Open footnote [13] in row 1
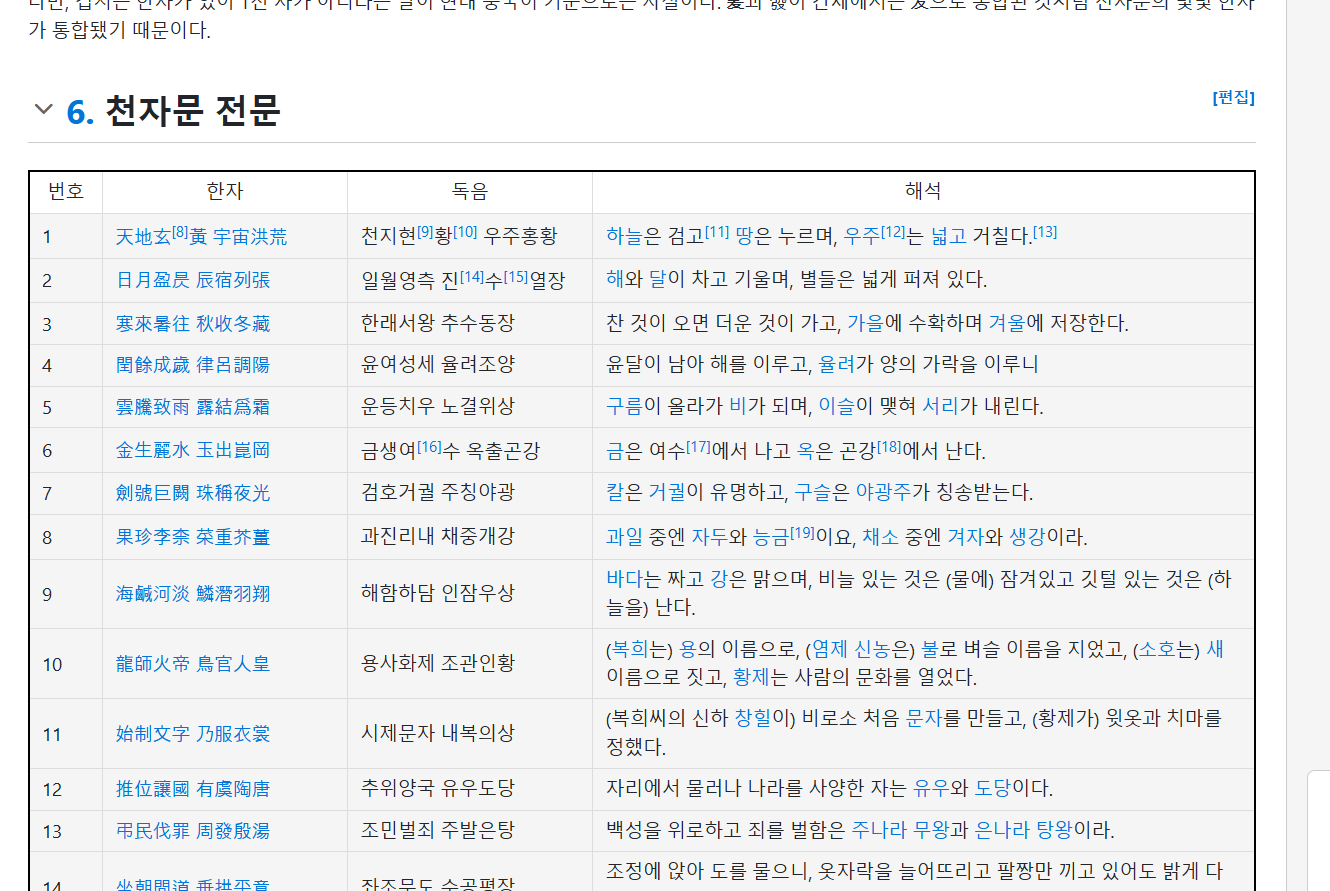The height and width of the screenshot is (891, 1330). pyautogui.click(x=1044, y=231)
